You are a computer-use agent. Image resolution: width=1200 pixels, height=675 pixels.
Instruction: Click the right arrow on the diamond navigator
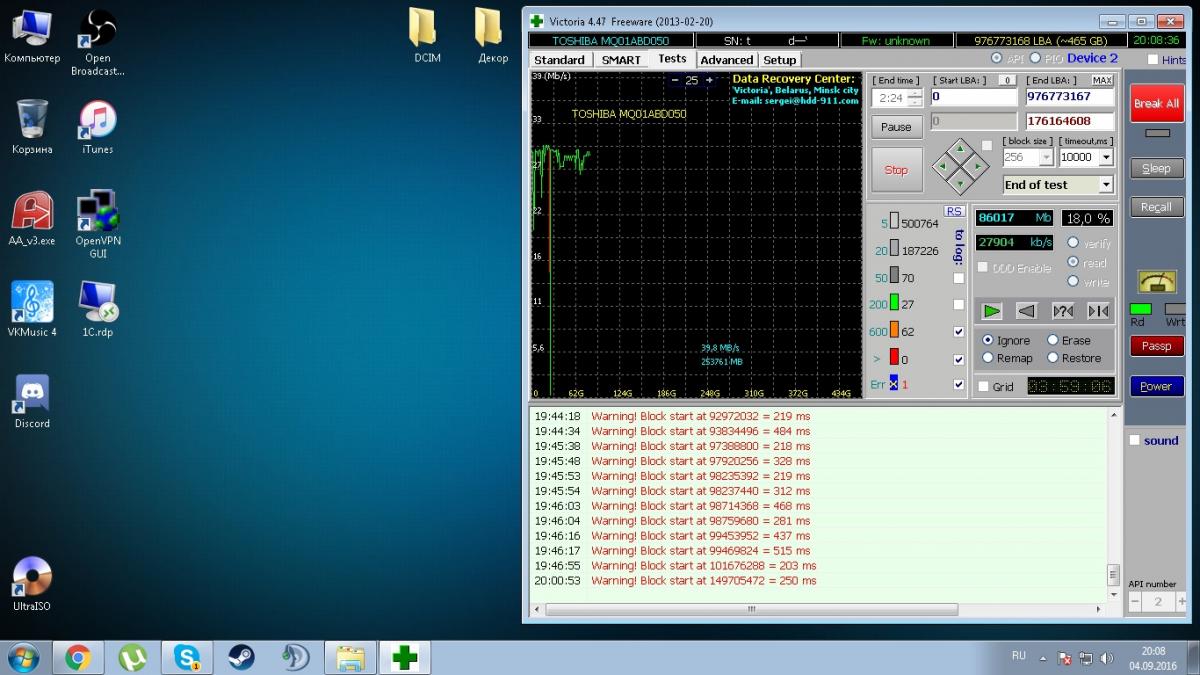pos(977,166)
